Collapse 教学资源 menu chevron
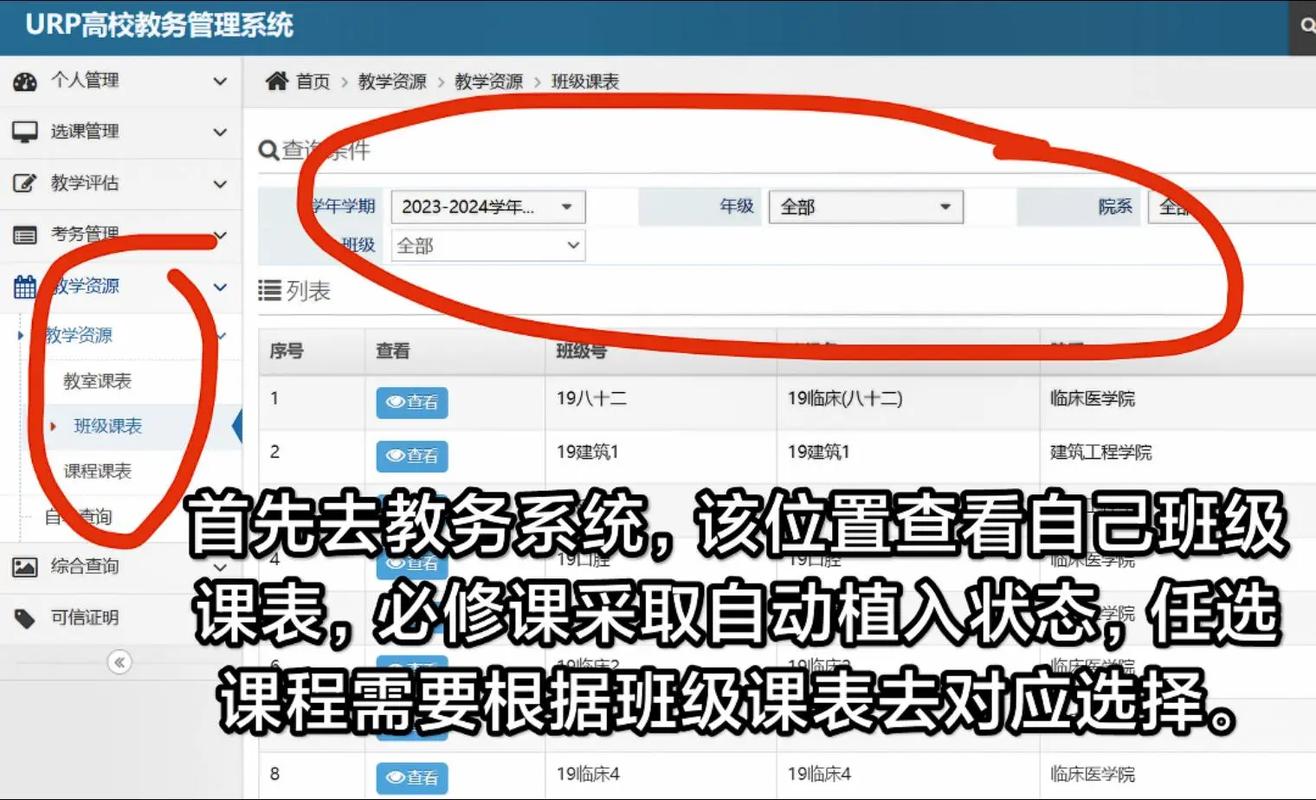 tap(220, 288)
